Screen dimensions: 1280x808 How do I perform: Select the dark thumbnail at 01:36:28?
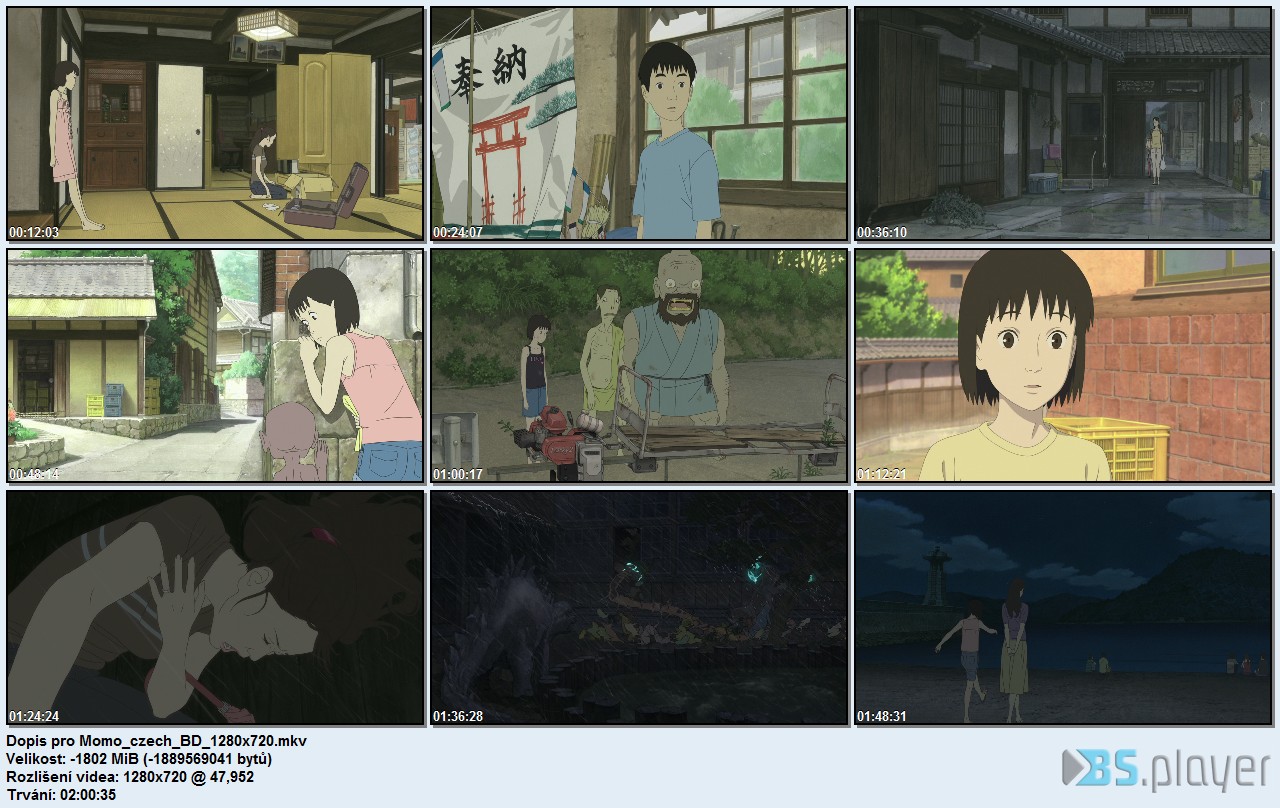click(x=639, y=608)
